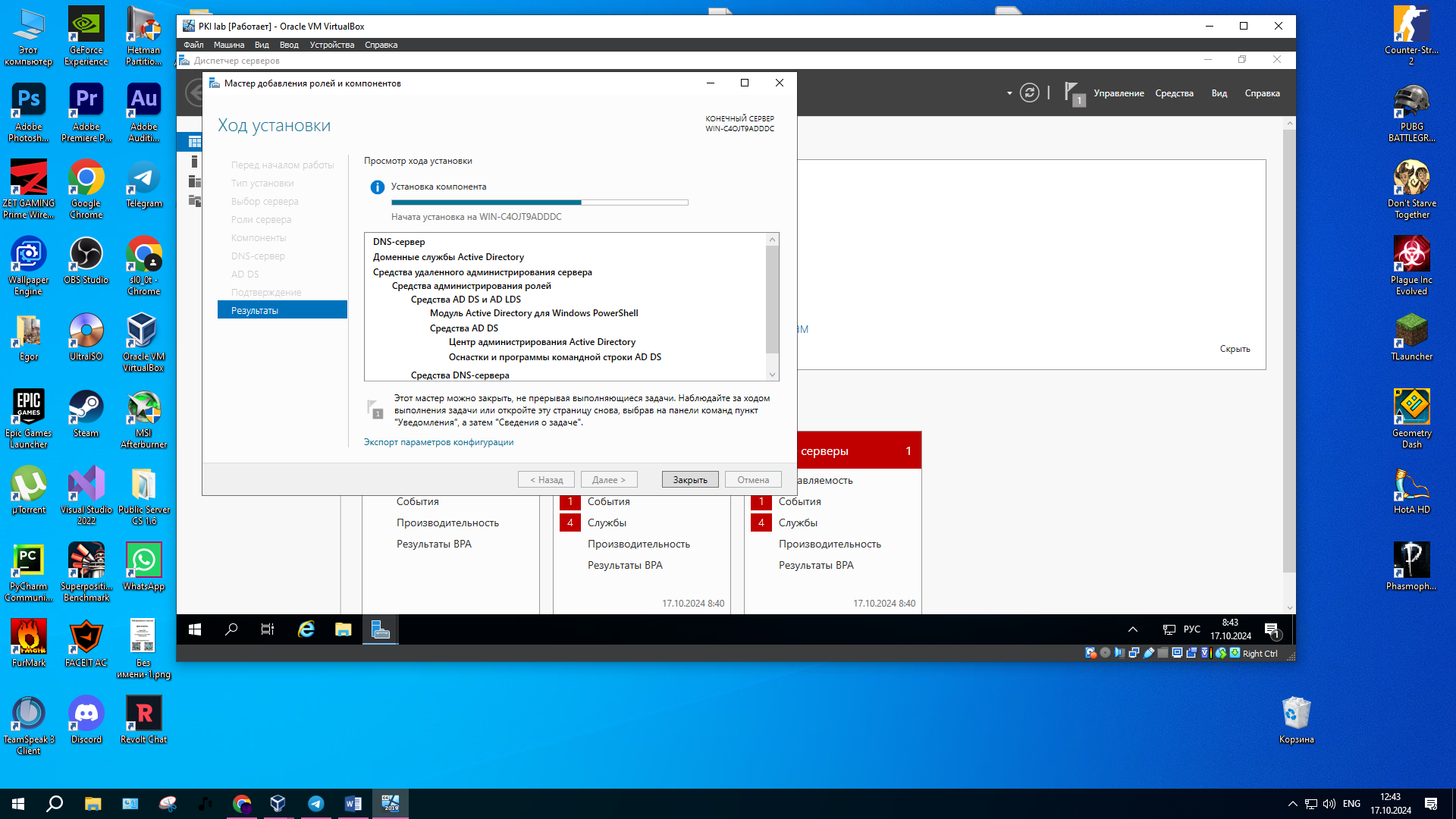This screenshot has width=1456, height=819.
Task: Select the Discord desktop icon
Action: coord(86,720)
